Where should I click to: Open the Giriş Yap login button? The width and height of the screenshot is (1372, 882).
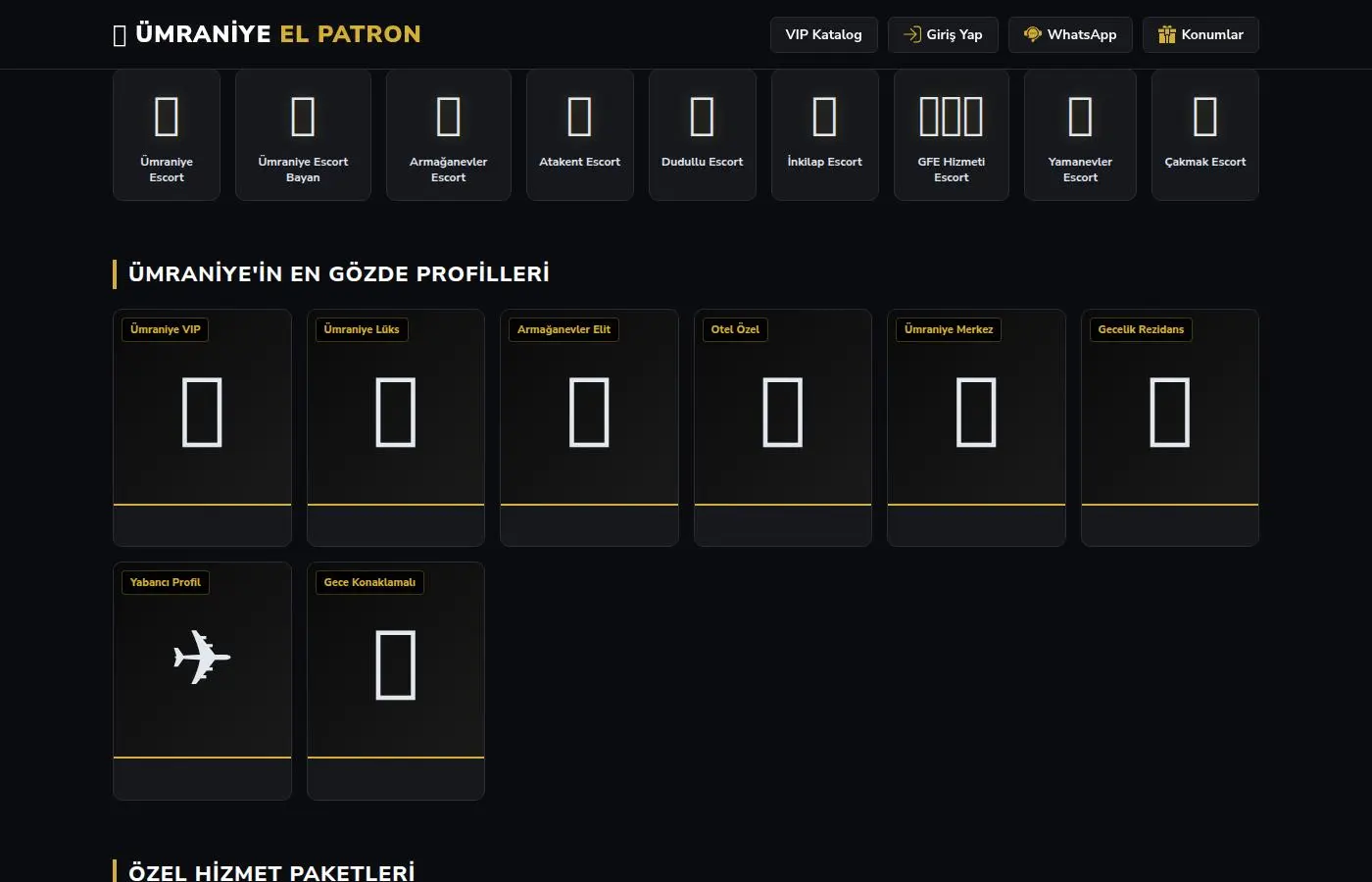(943, 34)
